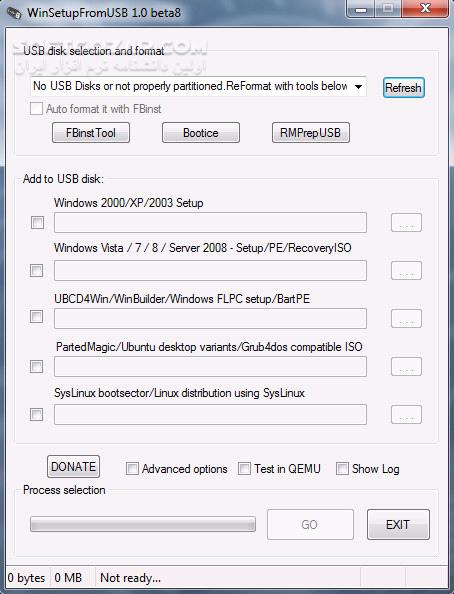Open the FBinstTool utility
Image resolution: width=454 pixels, height=594 pixels.
point(91,133)
